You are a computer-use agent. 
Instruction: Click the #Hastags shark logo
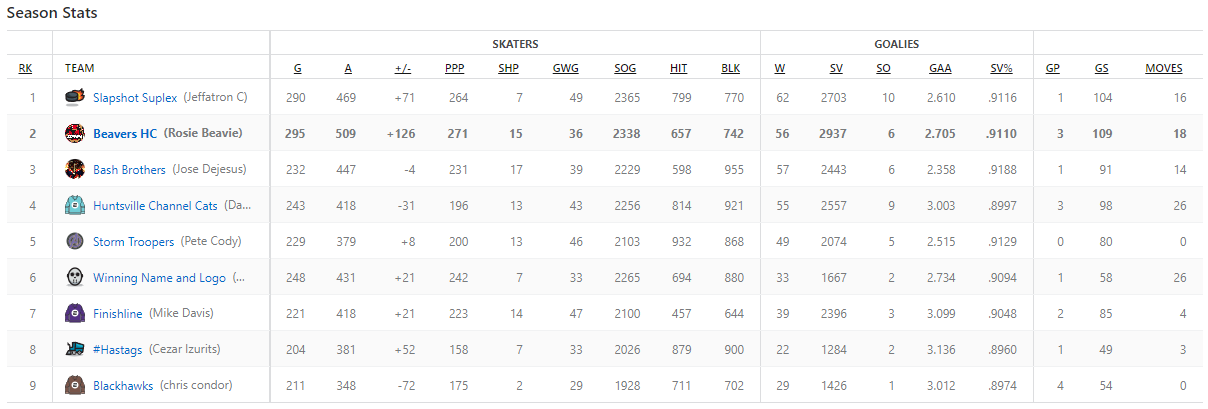(x=74, y=350)
